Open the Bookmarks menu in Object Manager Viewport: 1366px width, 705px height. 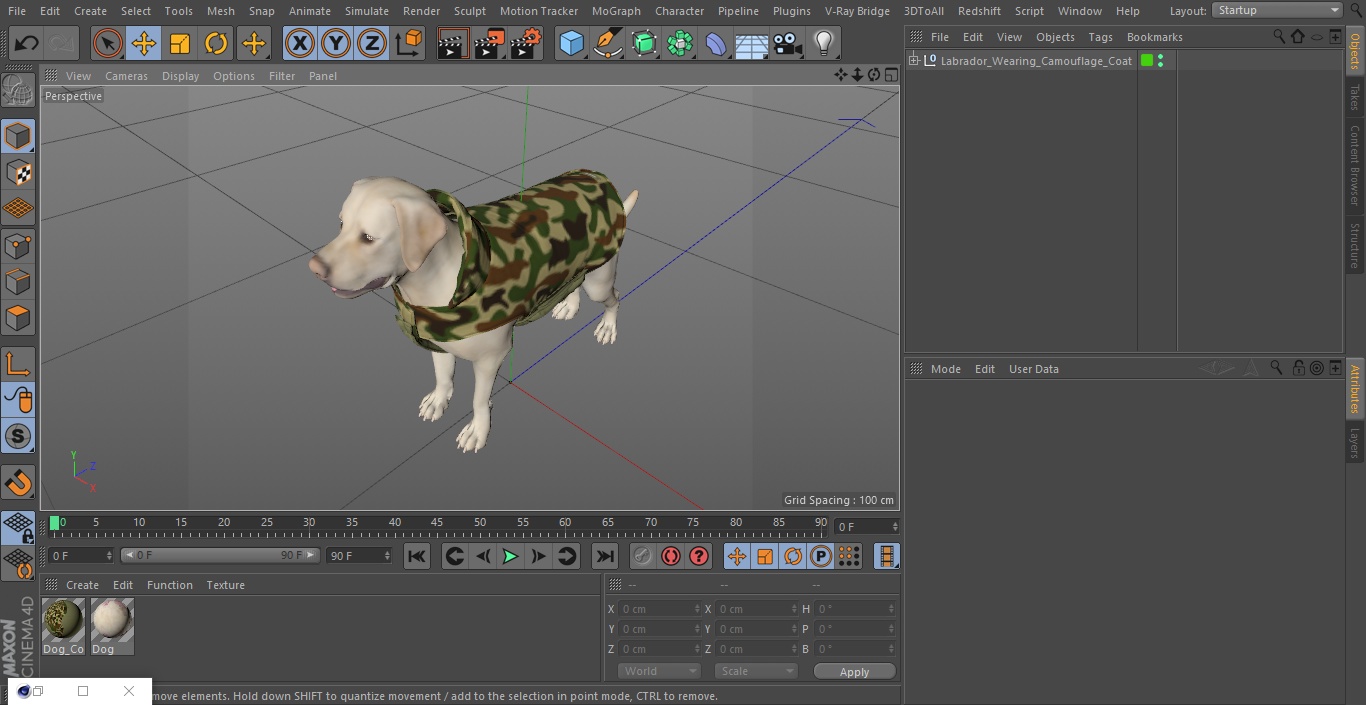1154,37
